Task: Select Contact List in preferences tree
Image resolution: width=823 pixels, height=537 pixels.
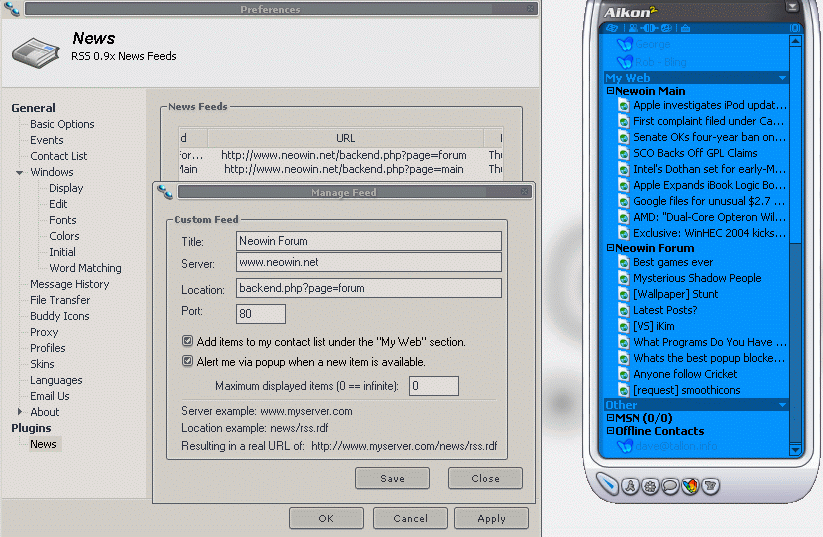Action: click(x=58, y=156)
